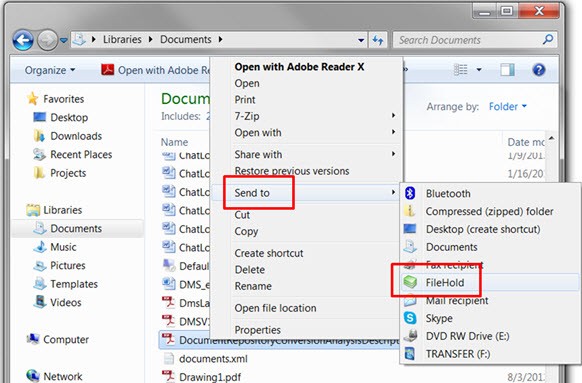Choose Copy from the context menu

pos(307,231)
